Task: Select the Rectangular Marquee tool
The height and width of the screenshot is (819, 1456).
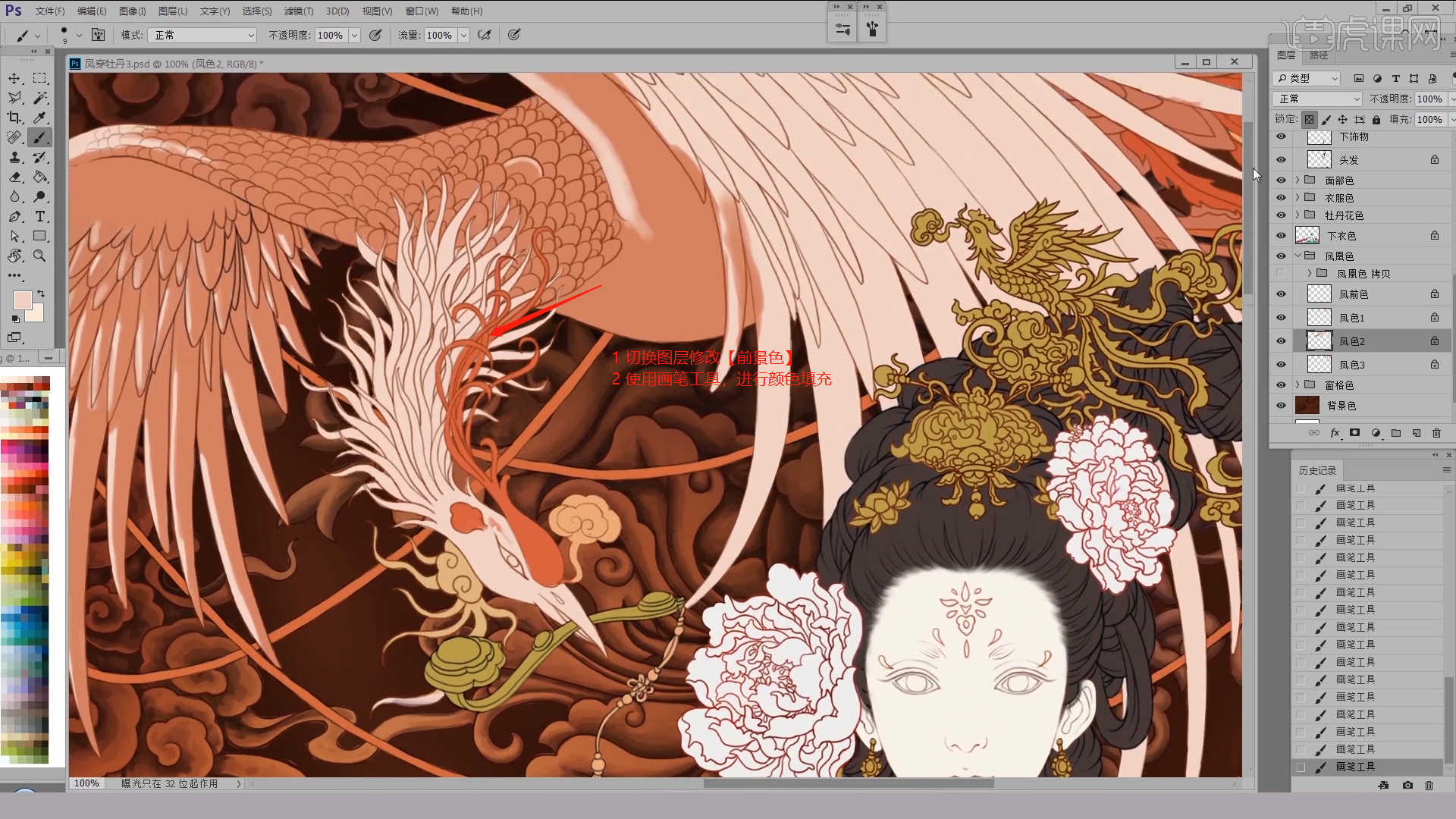Action: click(40, 78)
